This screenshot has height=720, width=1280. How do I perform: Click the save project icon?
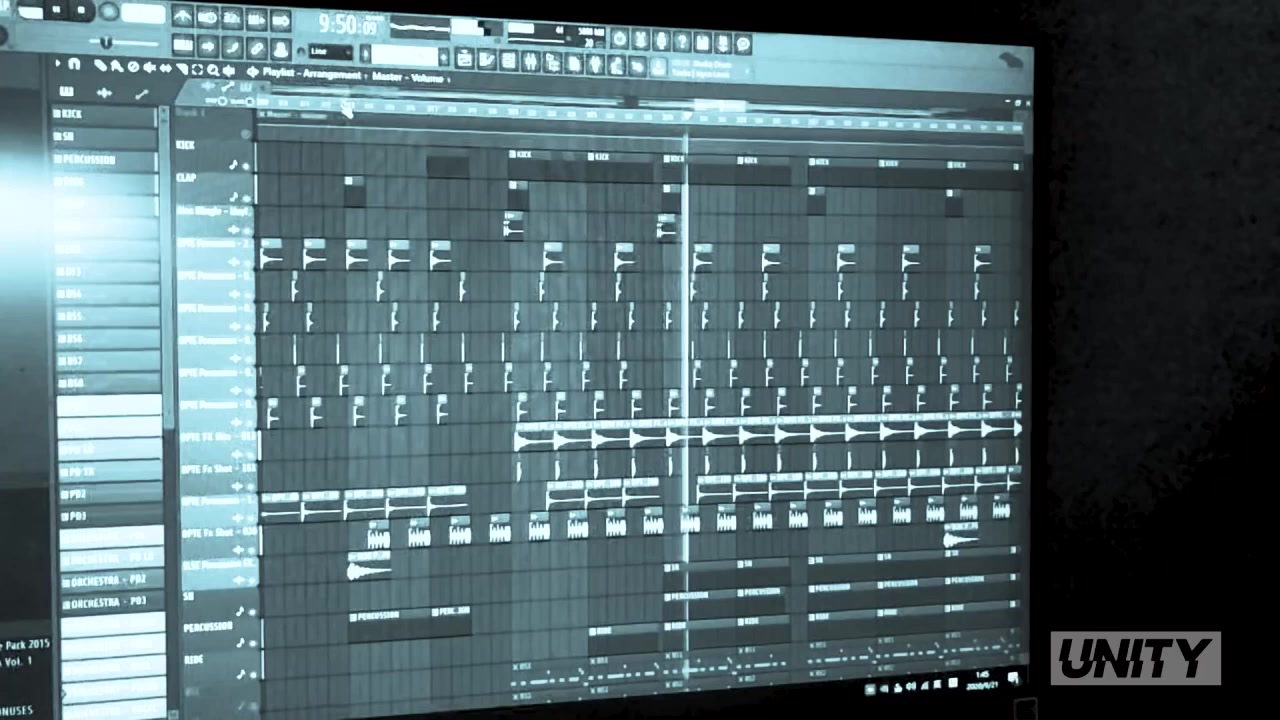click(701, 42)
